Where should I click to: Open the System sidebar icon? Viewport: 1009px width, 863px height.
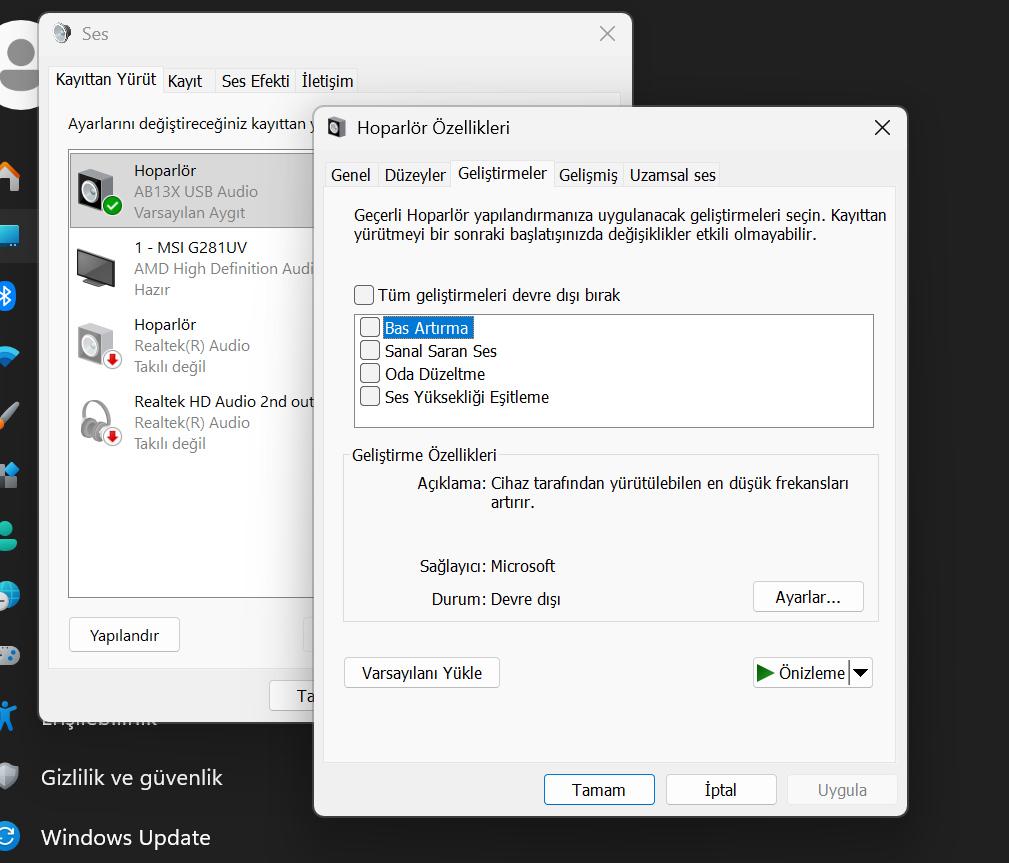point(9,236)
